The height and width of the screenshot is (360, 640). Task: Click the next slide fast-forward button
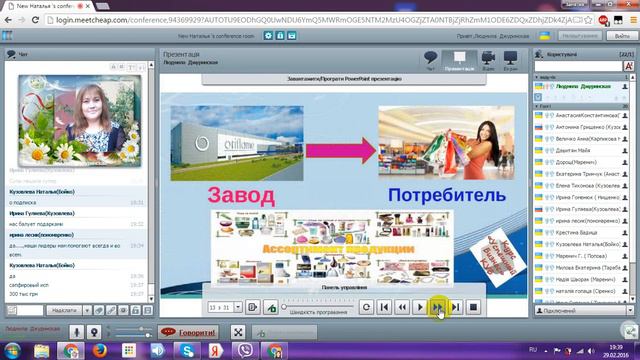[438, 307]
